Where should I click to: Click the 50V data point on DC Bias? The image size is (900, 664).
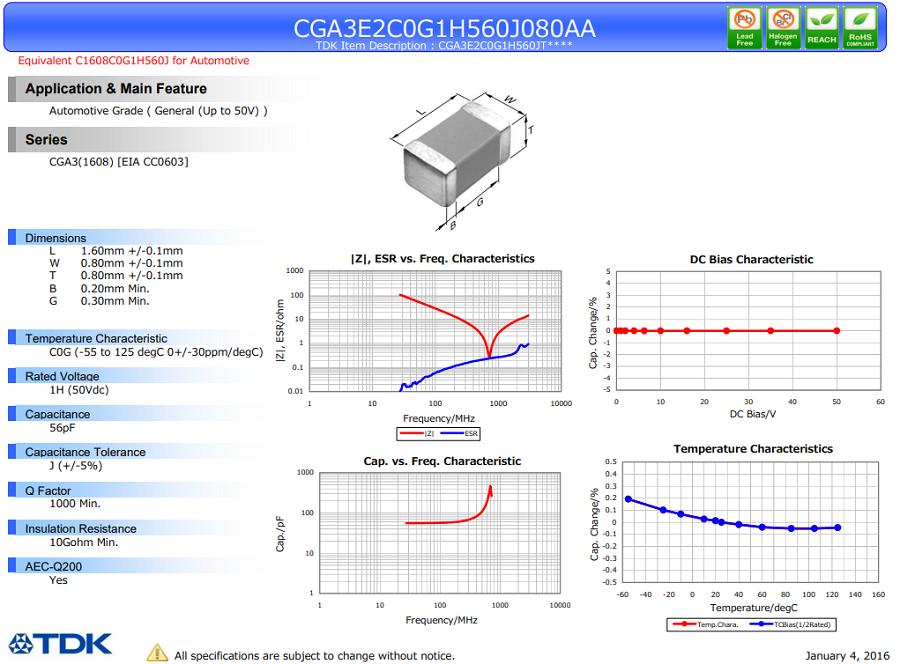(x=837, y=331)
